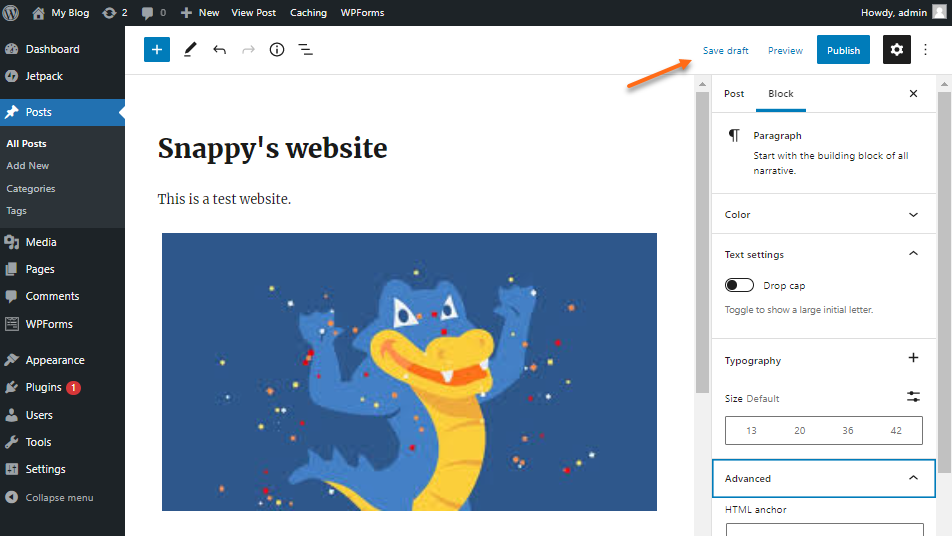The image size is (952, 536).
Task: Open the comments bubble in admin bar
Action: coord(154,12)
